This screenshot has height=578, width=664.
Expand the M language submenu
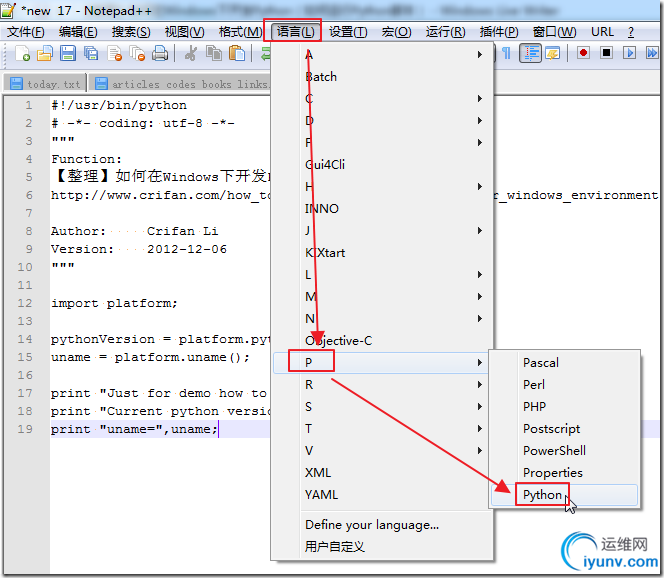[x=382, y=297]
